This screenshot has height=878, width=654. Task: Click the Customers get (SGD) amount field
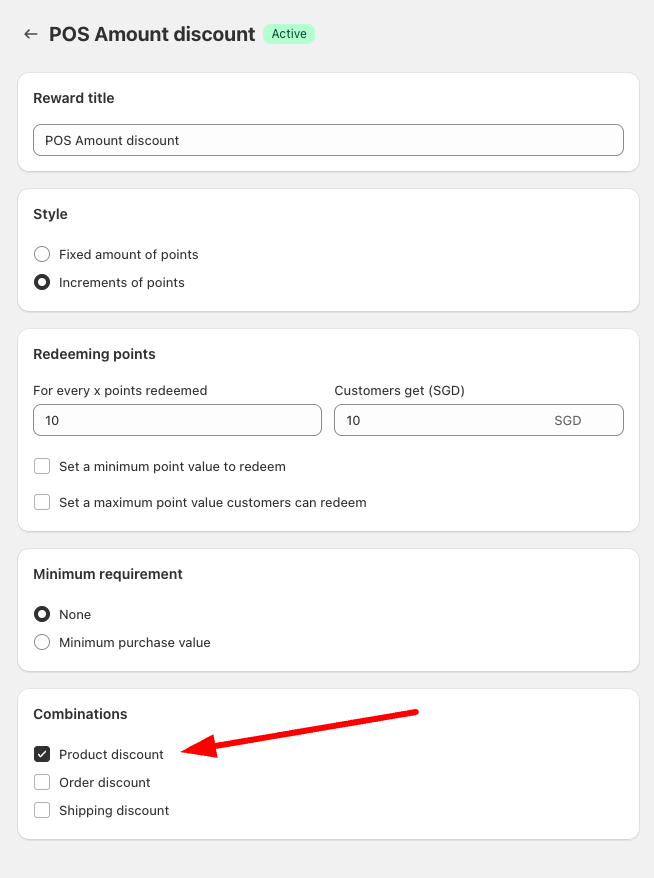click(x=440, y=420)
